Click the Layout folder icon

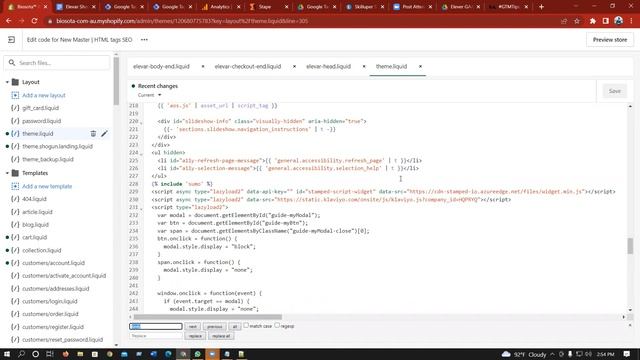pyautogui.click(x=15, y=82)
